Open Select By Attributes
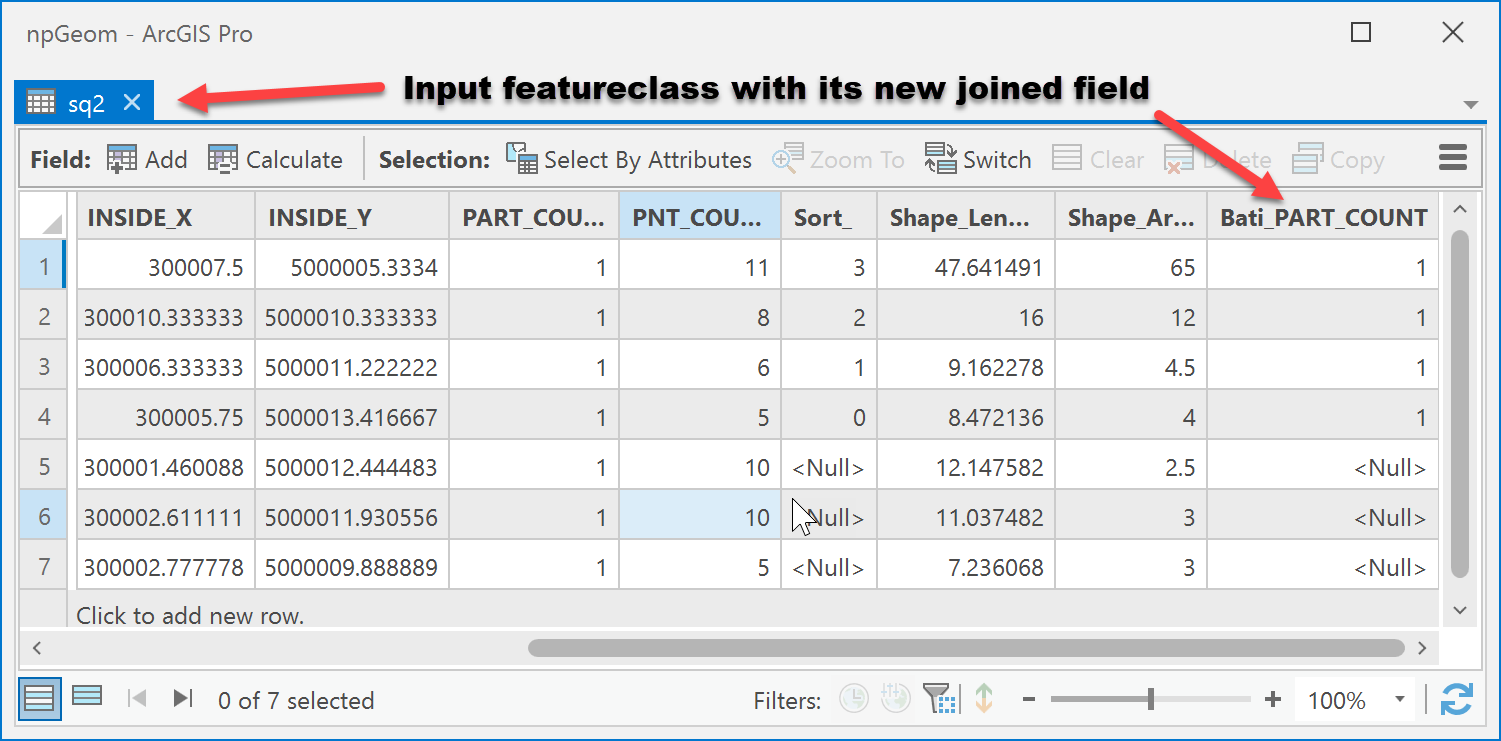 point(628,158)
